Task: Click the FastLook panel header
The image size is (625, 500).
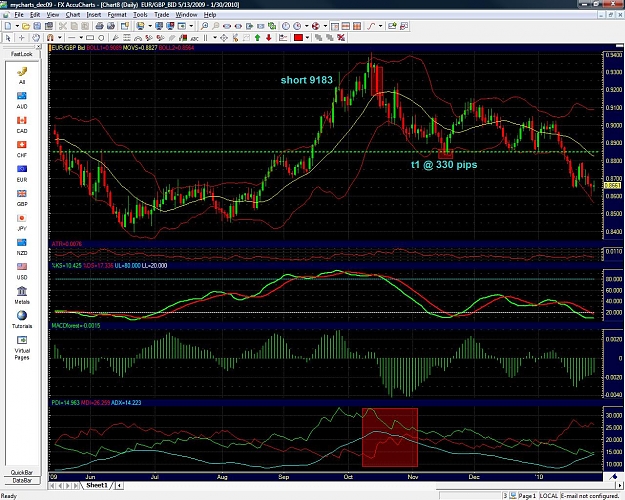Action: 22,53
